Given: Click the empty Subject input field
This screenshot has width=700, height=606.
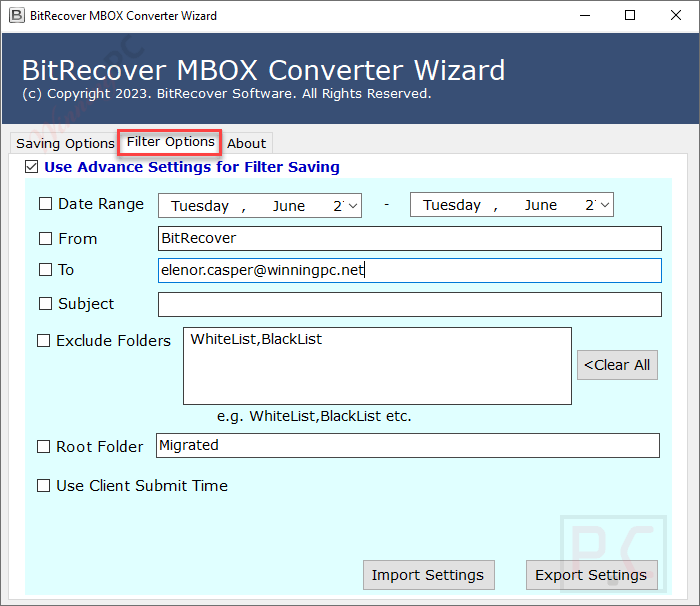Looking at the screenshot, I should point(409,305).
